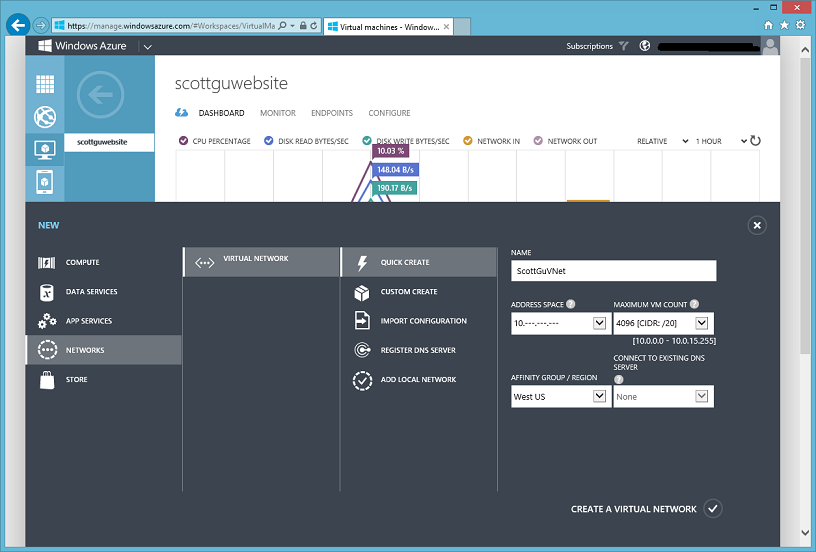Click Create a Virtual Network text

(x=633, y=509)
